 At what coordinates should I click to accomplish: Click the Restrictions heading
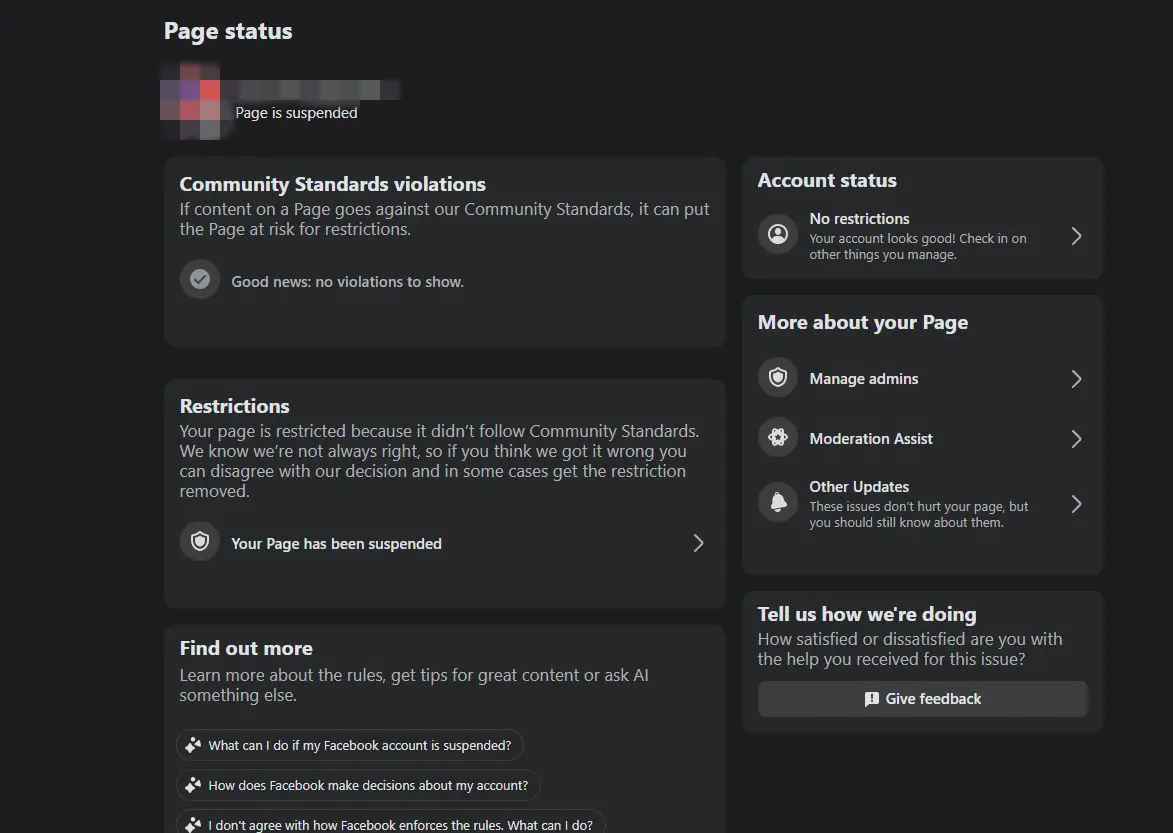pos(234,406)
